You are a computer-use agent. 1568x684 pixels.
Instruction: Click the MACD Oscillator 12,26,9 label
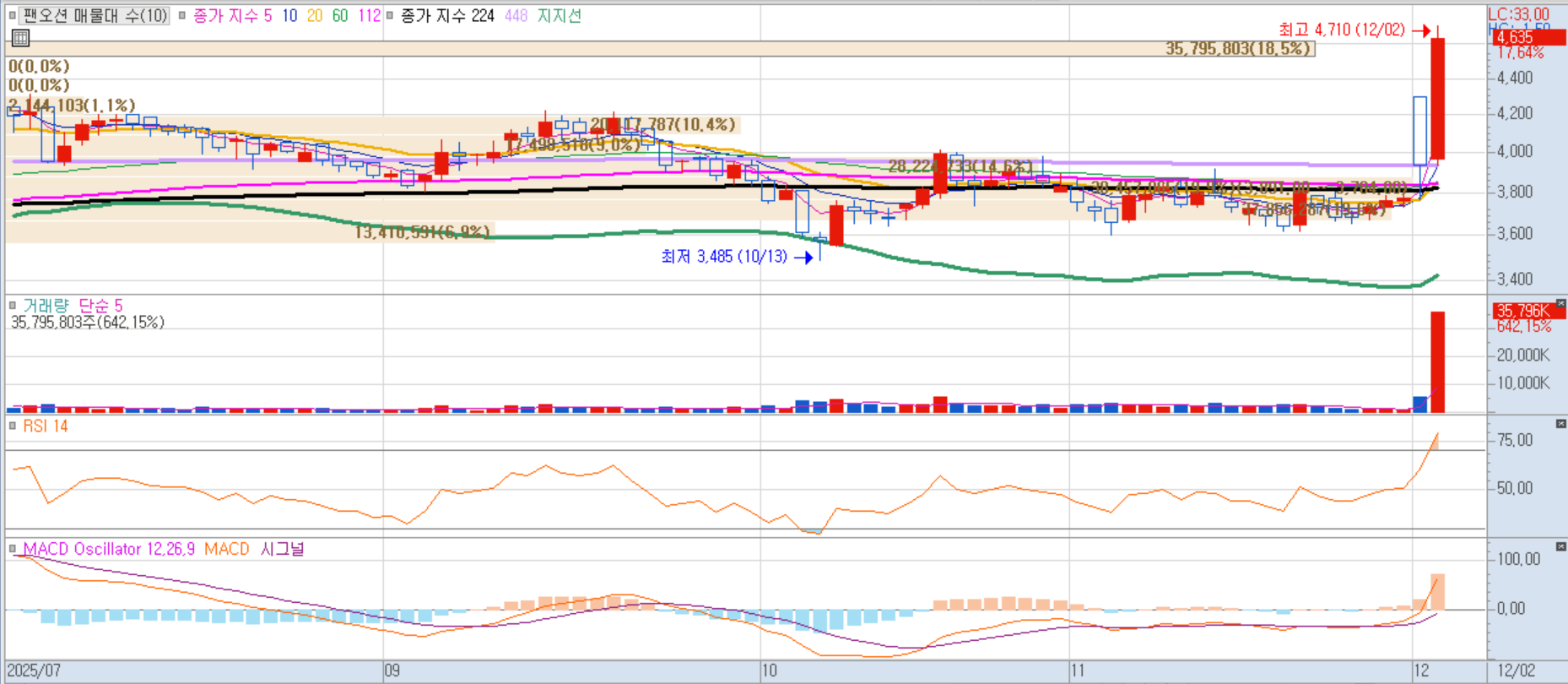(x=109, y=549)
